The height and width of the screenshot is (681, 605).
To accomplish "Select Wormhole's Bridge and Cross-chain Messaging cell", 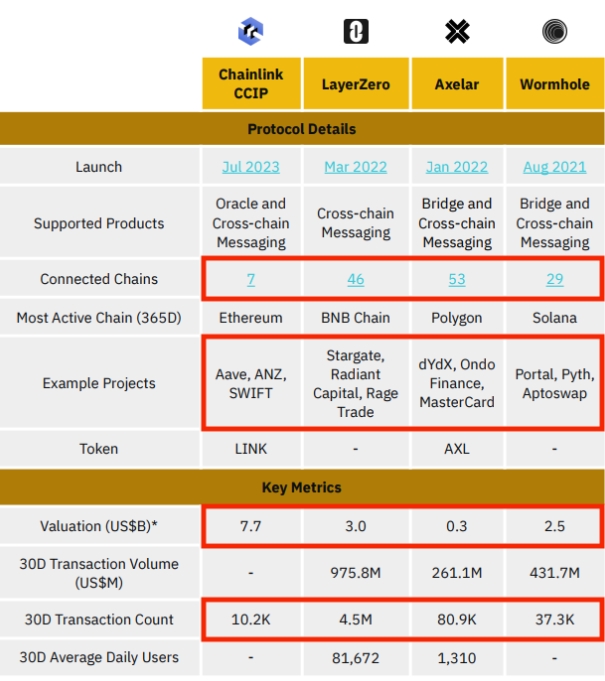I will point(555,223).
